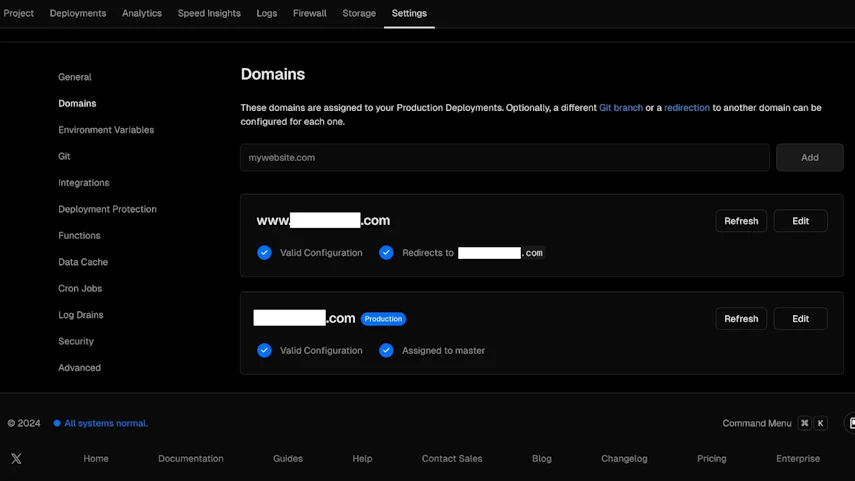Open the Git branch link
Viewport: 855px width, 481px height.
(621, 107)
